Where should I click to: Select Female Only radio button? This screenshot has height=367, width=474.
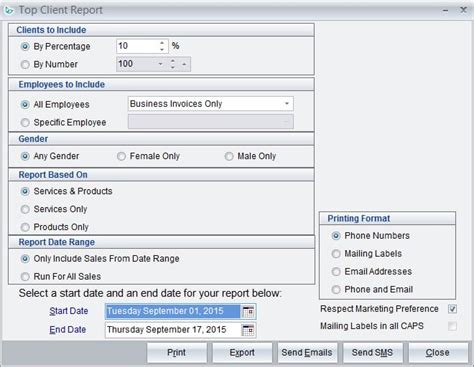pos(121,156)
